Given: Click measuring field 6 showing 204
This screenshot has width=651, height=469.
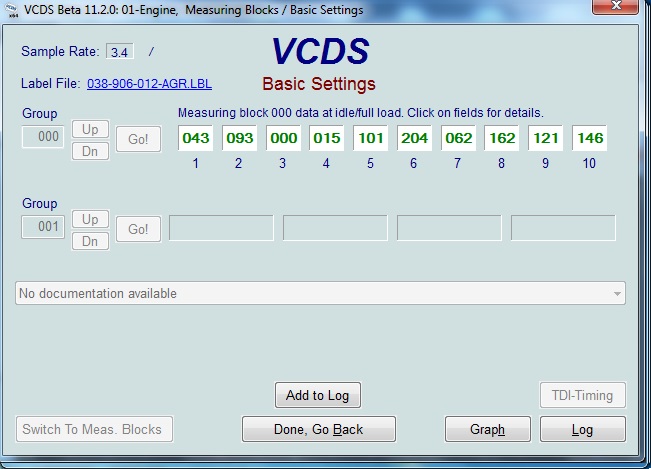Looking at the screenshot, I should [x=414, y=138].
